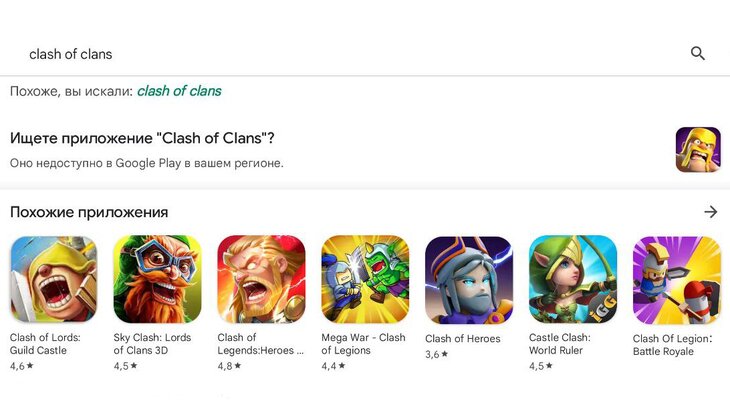This screenshot has height=411, width=730.
Task: Click the search magnifier icon
Action: click(698, 54)
